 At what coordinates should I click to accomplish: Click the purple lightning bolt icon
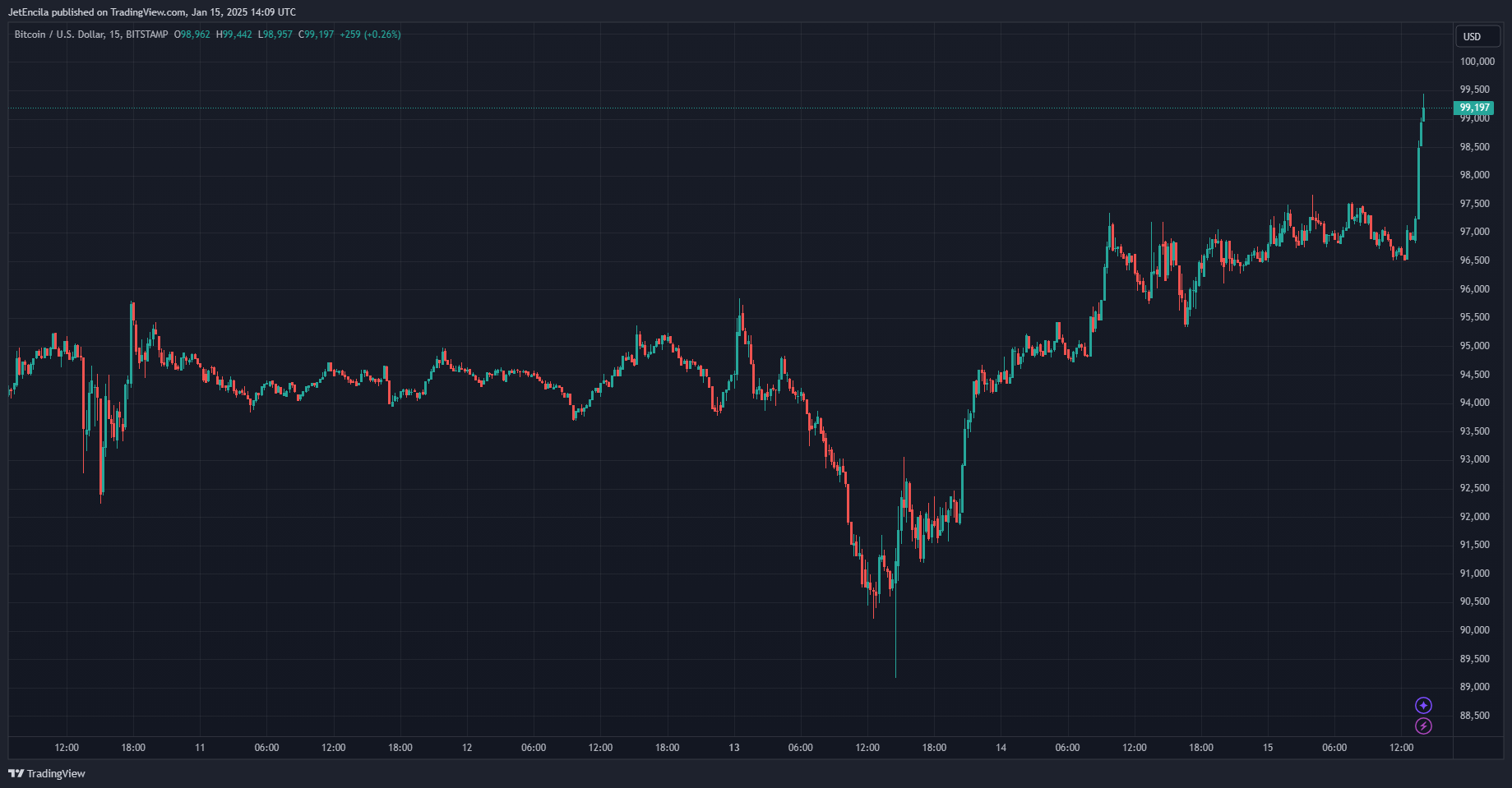click(x=1423, y=726)
